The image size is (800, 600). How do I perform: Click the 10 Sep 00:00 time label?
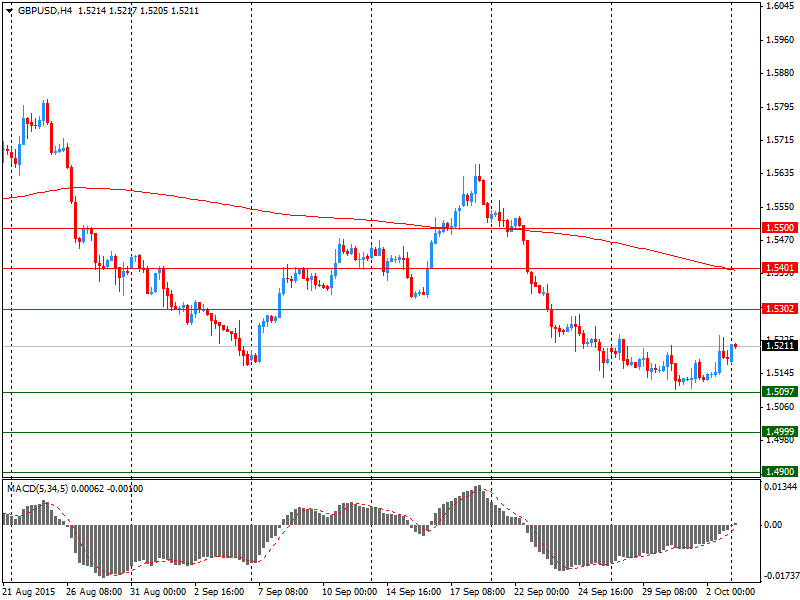tap(349, 592)
